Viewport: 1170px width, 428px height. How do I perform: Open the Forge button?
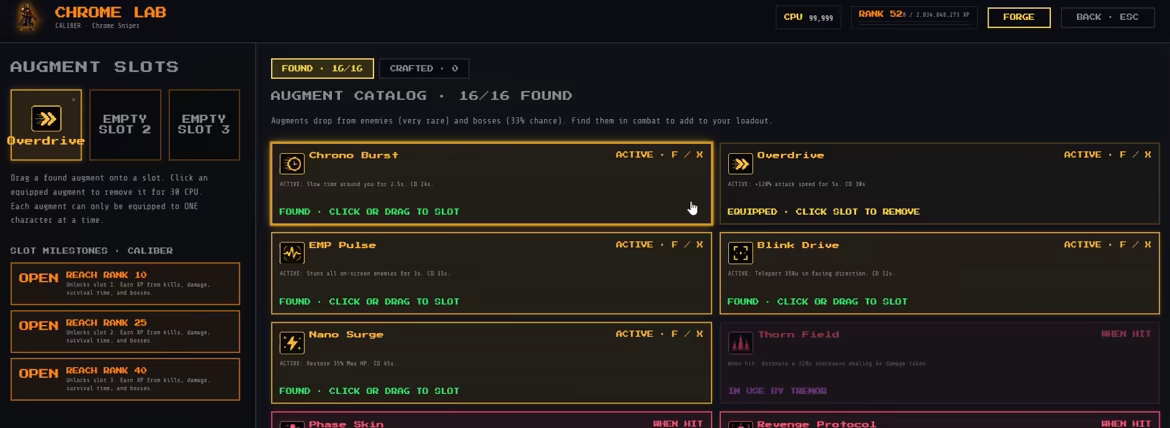click(x=1019, y=17)
